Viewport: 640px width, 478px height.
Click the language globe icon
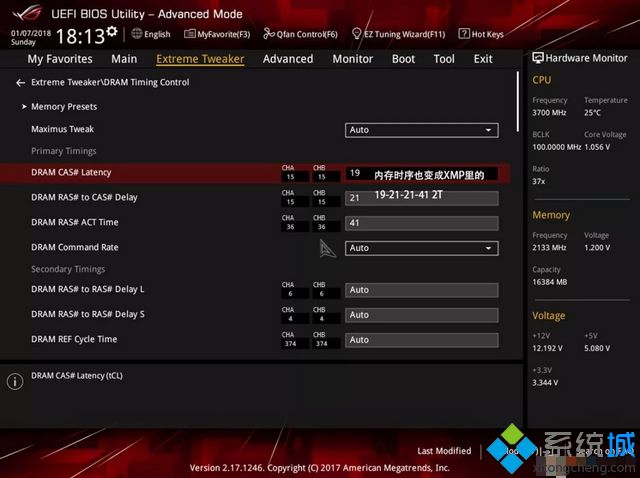137,33
